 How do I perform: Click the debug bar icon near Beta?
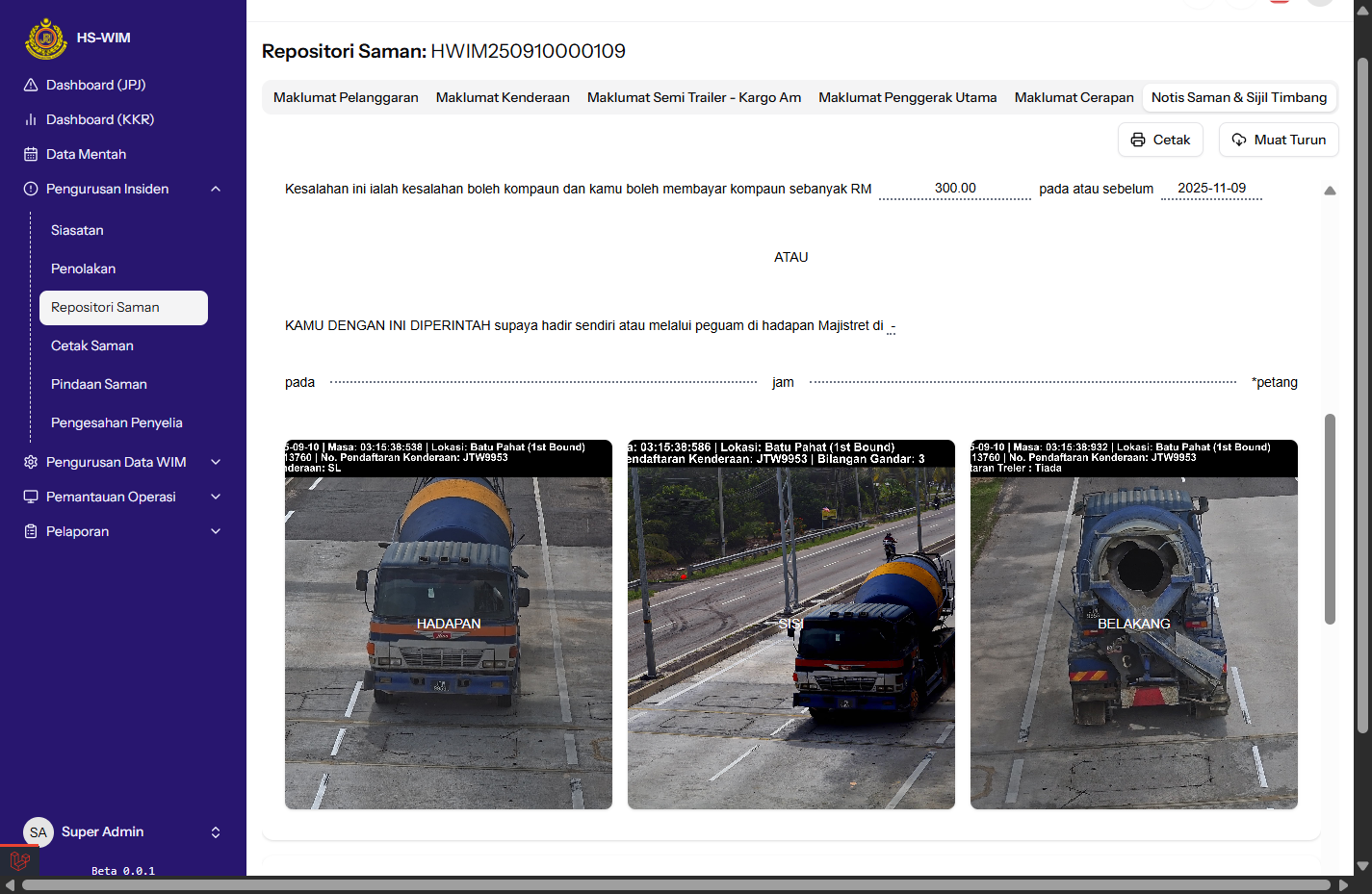click(19, 859)
